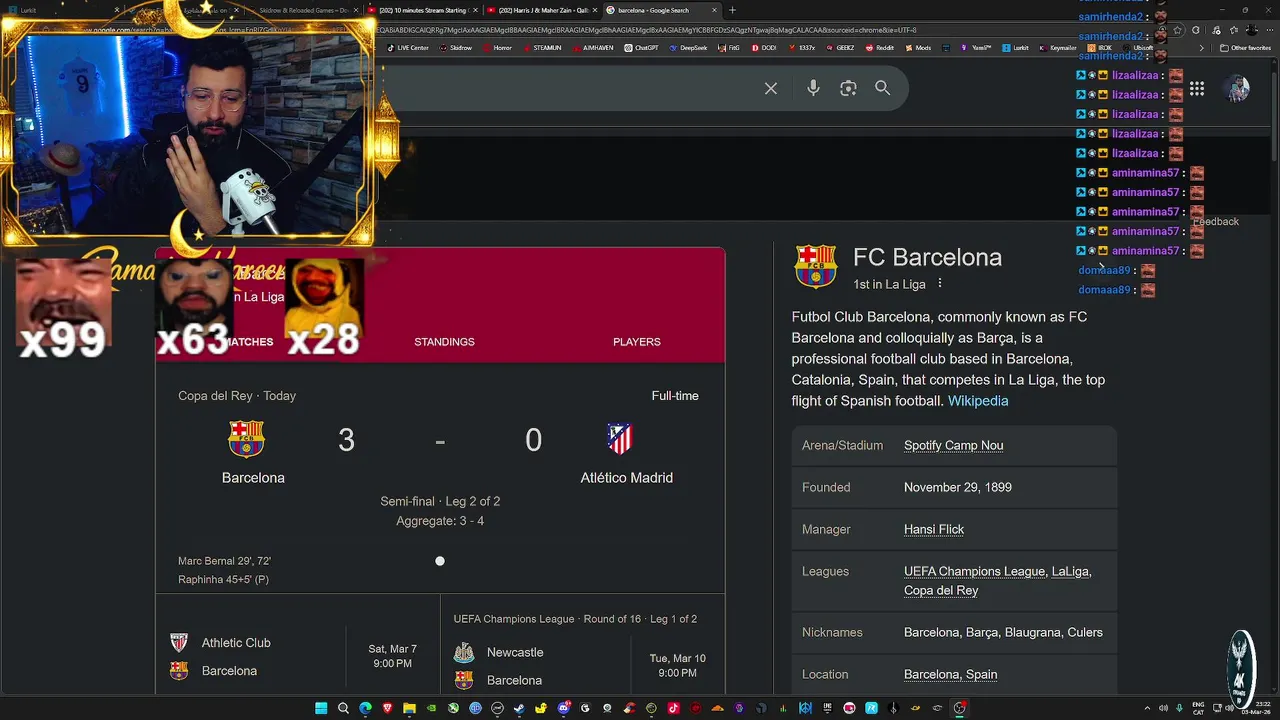This screenshot has height=720, width=1280.
Task: Click the Marc Bernal goal scorer line
Action: pos(224,561)
